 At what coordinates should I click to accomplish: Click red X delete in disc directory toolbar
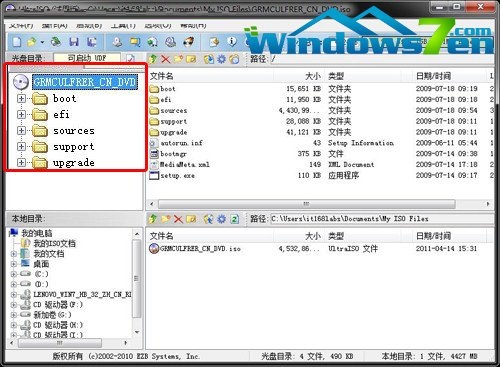coord(166,59)
